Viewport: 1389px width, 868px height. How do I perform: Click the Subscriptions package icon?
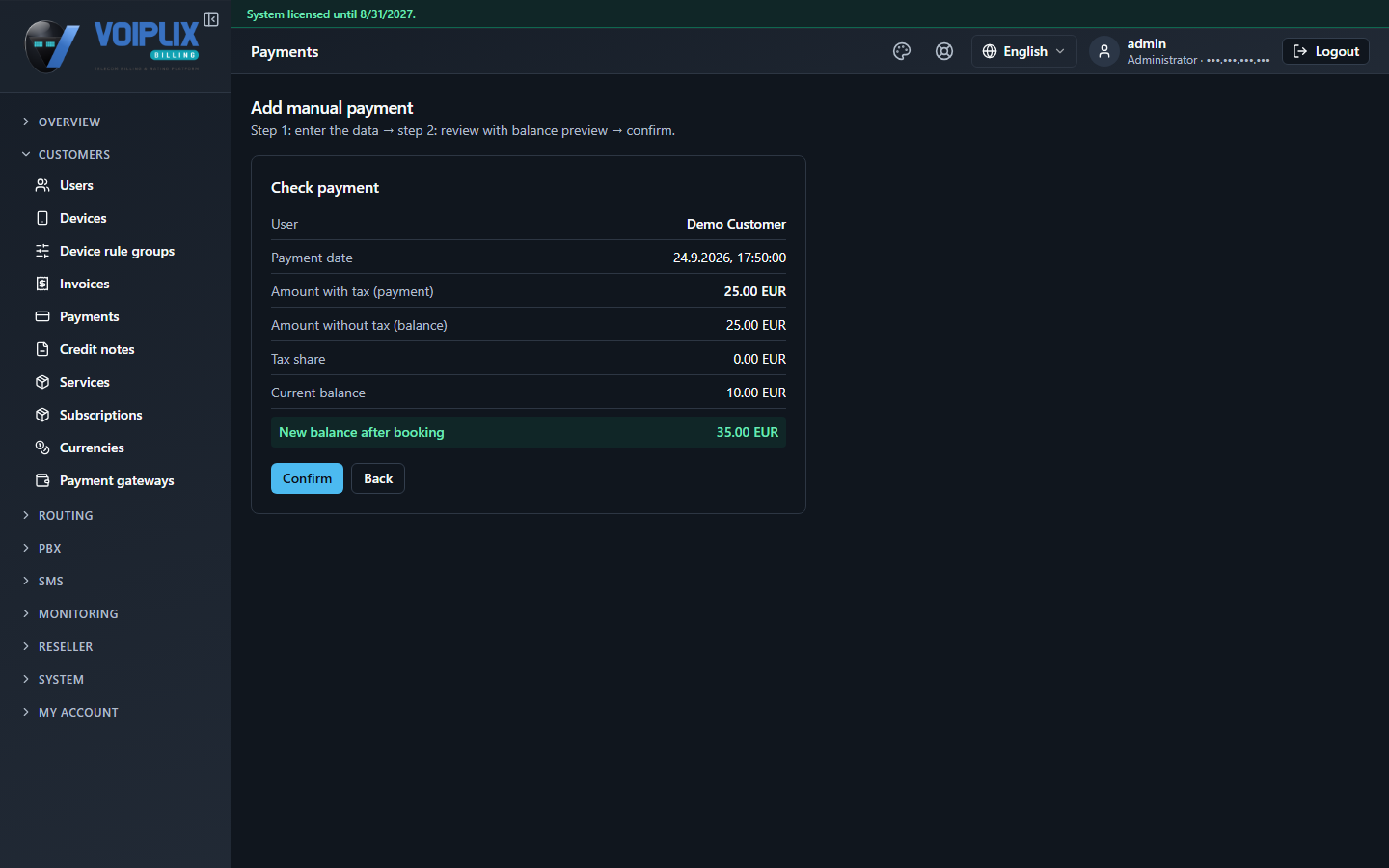coord(42,415)
